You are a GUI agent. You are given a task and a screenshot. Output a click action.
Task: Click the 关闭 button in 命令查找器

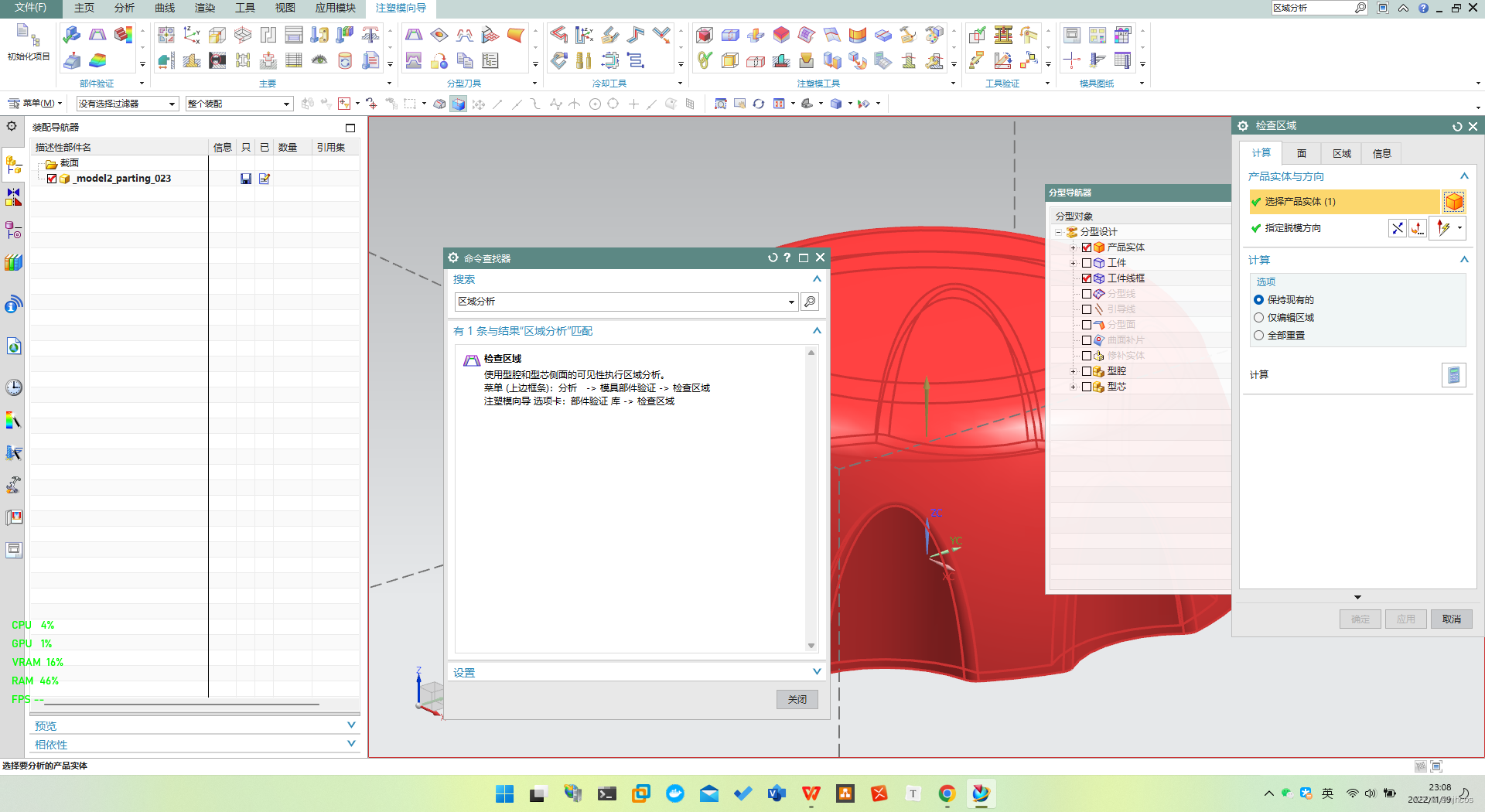tap(797, 700)
